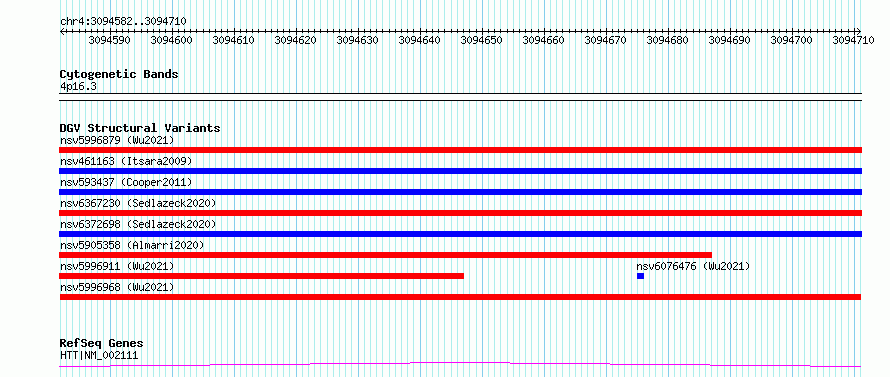Open the DGV Structural Variants track title
The height and width of the screenshot is (377, 890).
(x=140, y=128)
